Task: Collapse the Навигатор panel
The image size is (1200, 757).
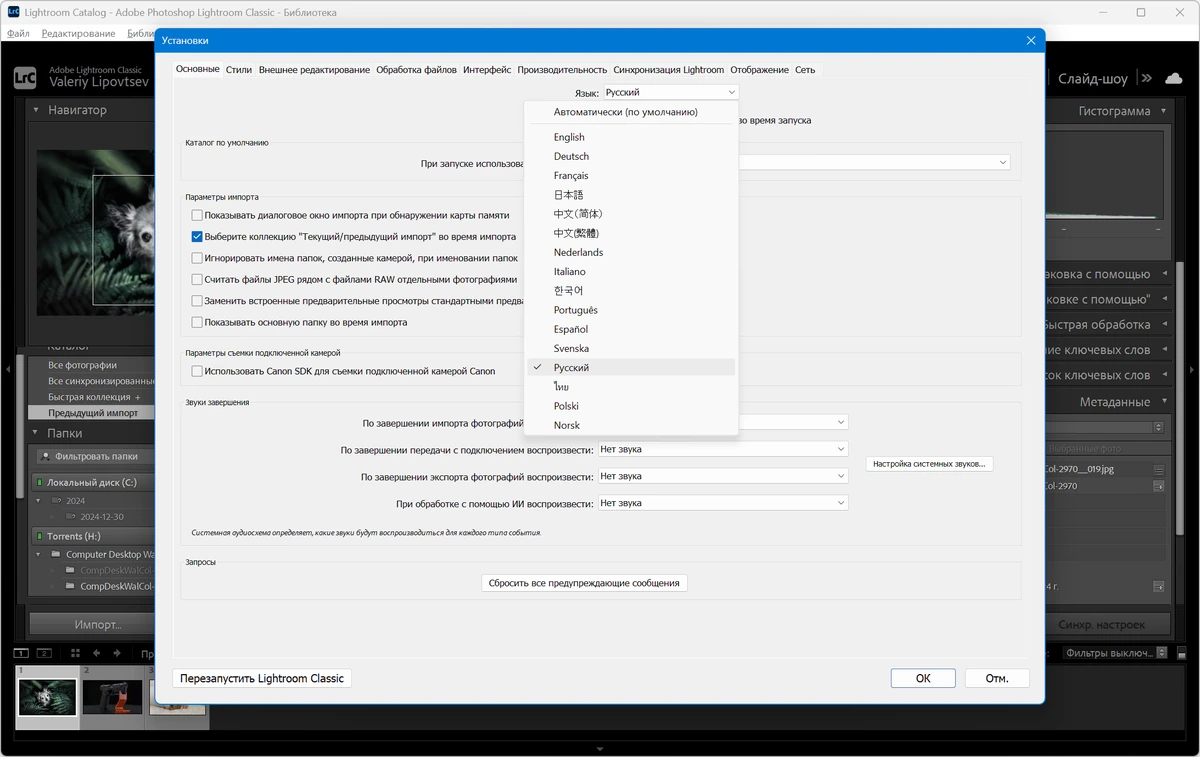Action: tap(36, 110)
